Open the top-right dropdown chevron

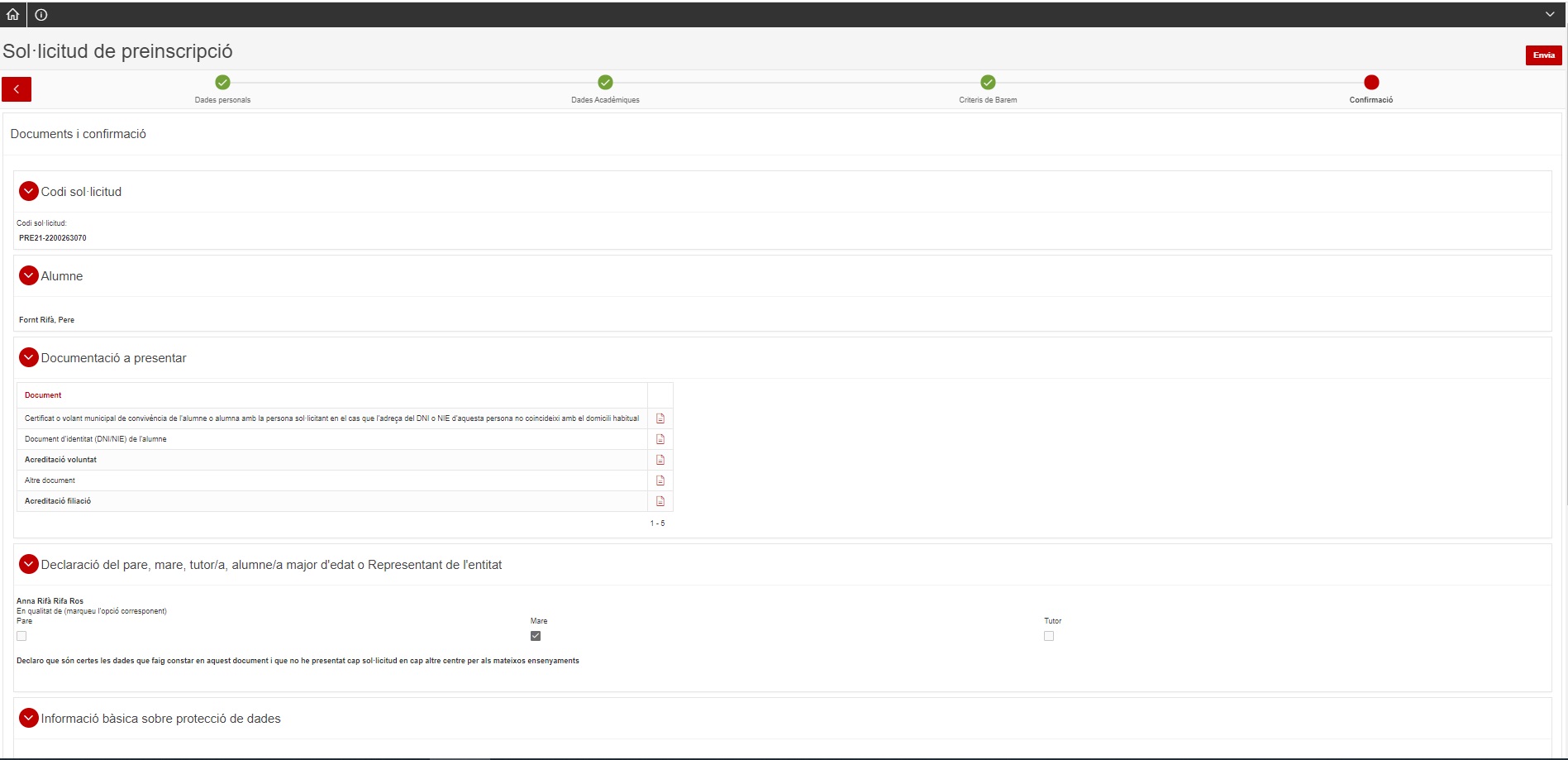point(1550,14)
